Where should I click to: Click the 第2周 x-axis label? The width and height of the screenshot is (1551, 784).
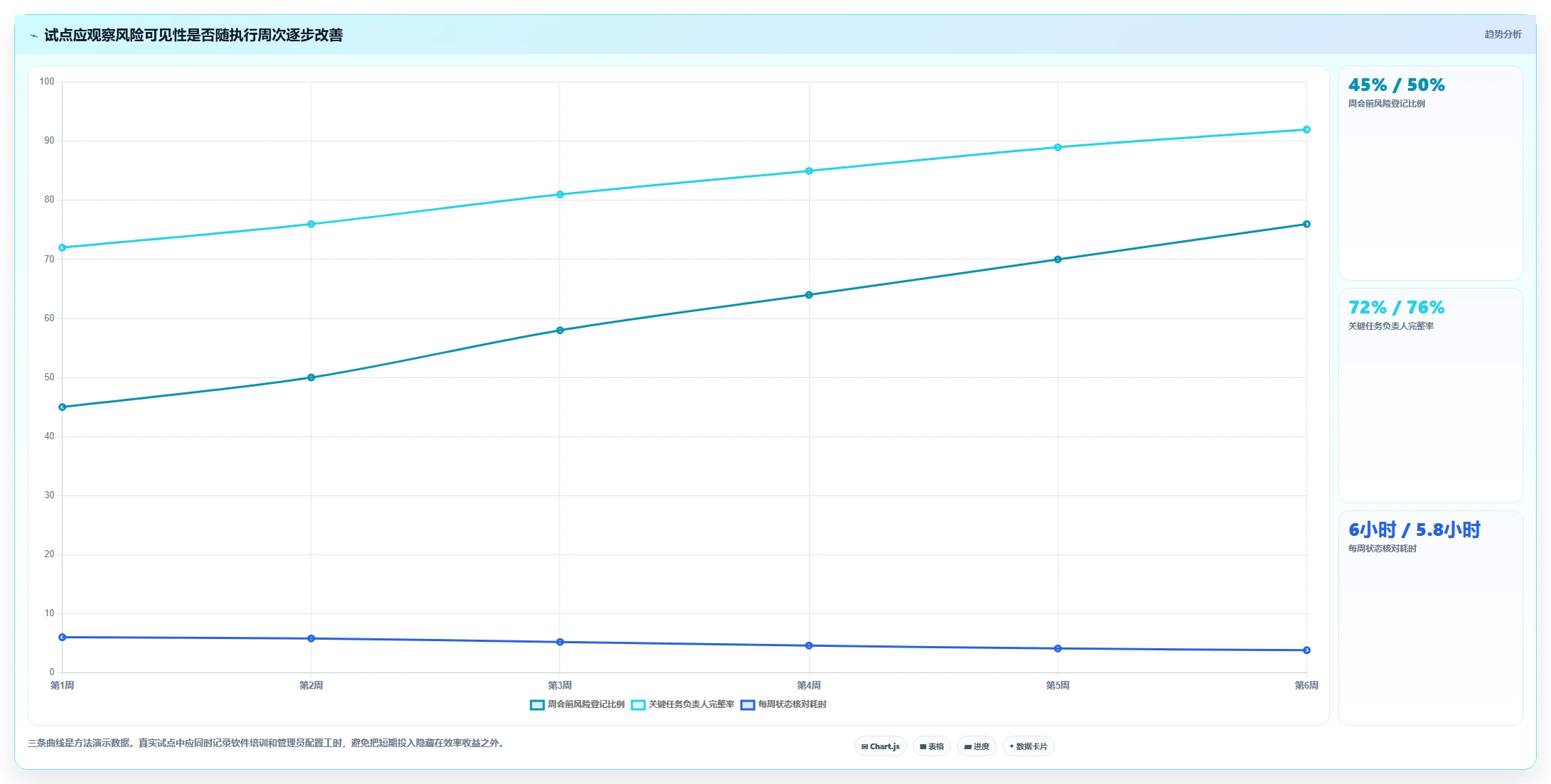pyautogui.click(x=311, y=685)
